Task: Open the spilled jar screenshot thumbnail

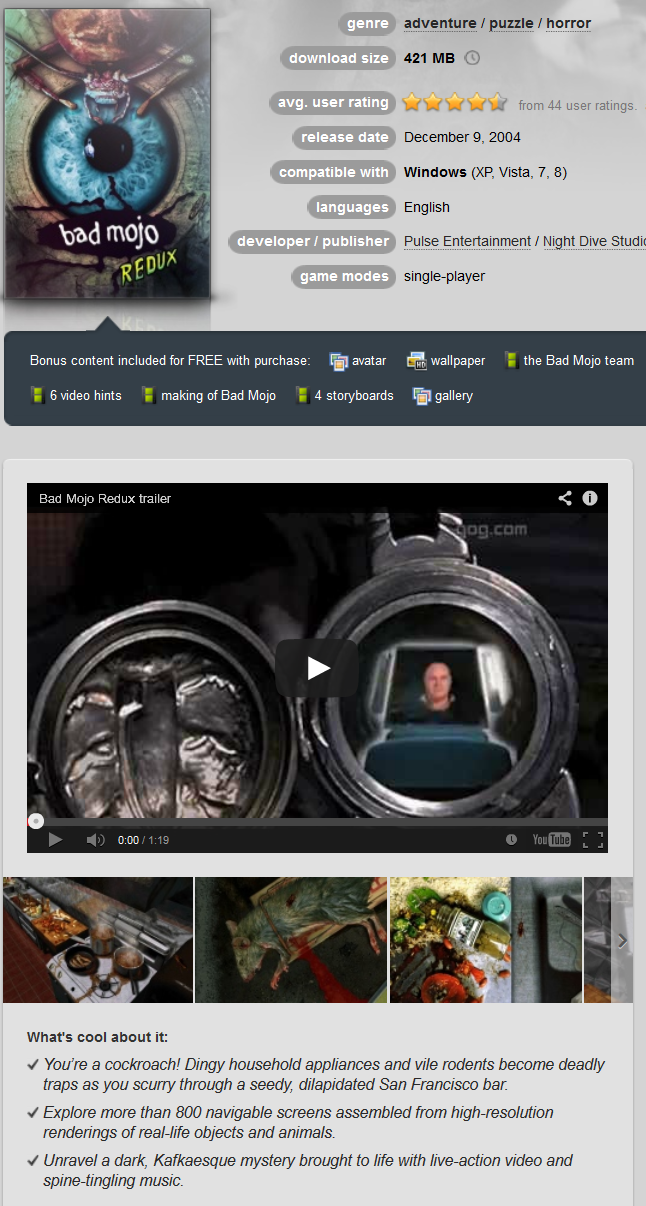Action: (x=485, y=940)
